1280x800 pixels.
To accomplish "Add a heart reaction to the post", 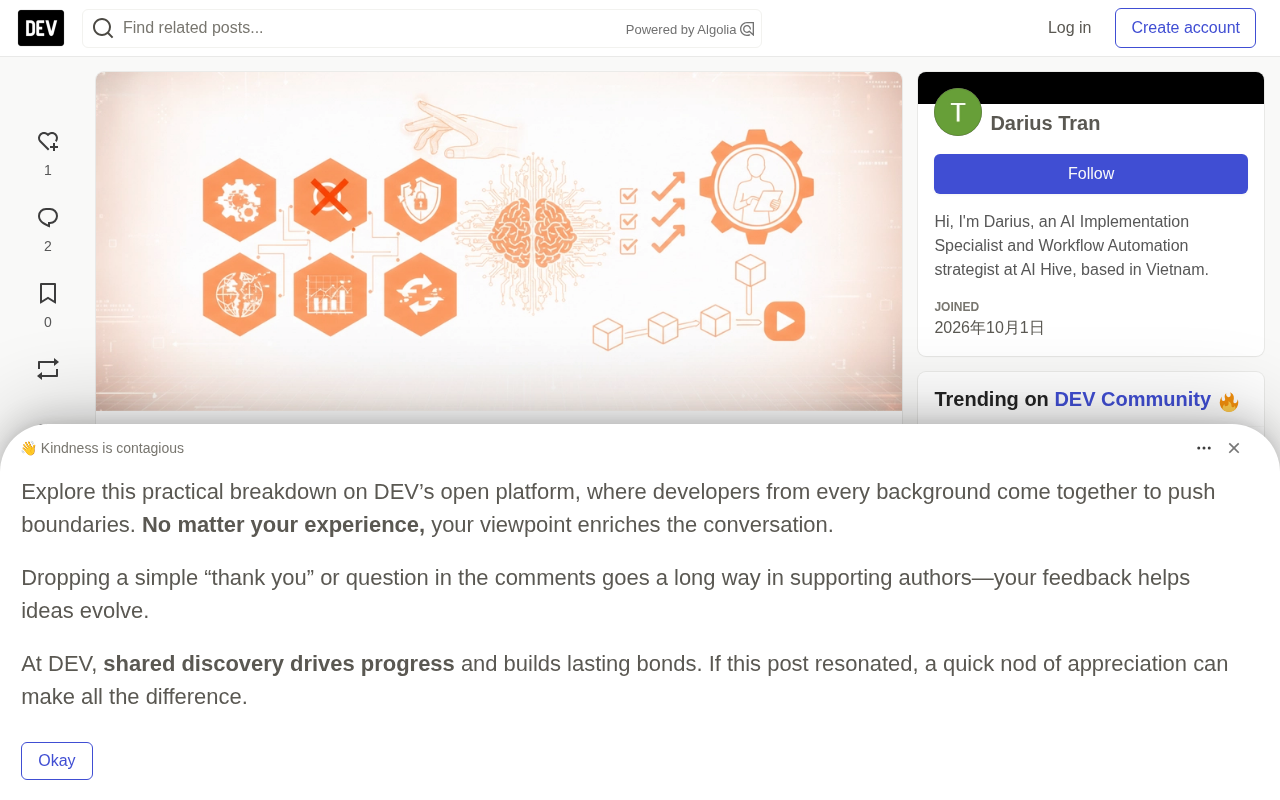I will [48, 142].
